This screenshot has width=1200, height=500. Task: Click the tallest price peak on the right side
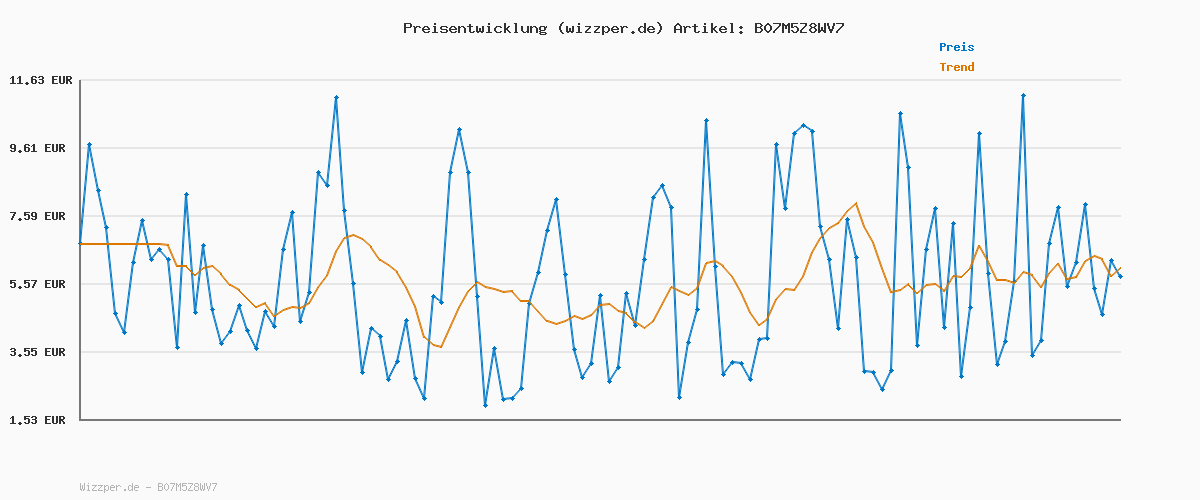(1023, 96)
